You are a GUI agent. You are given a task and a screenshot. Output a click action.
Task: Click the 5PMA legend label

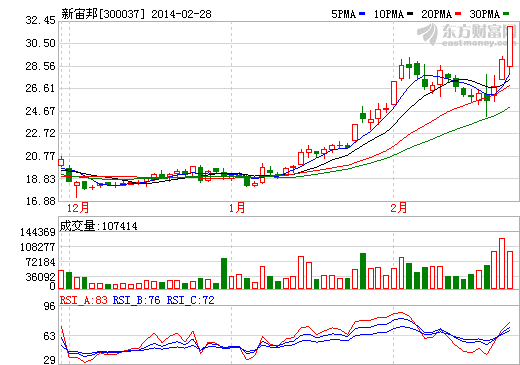coord(343,14)
